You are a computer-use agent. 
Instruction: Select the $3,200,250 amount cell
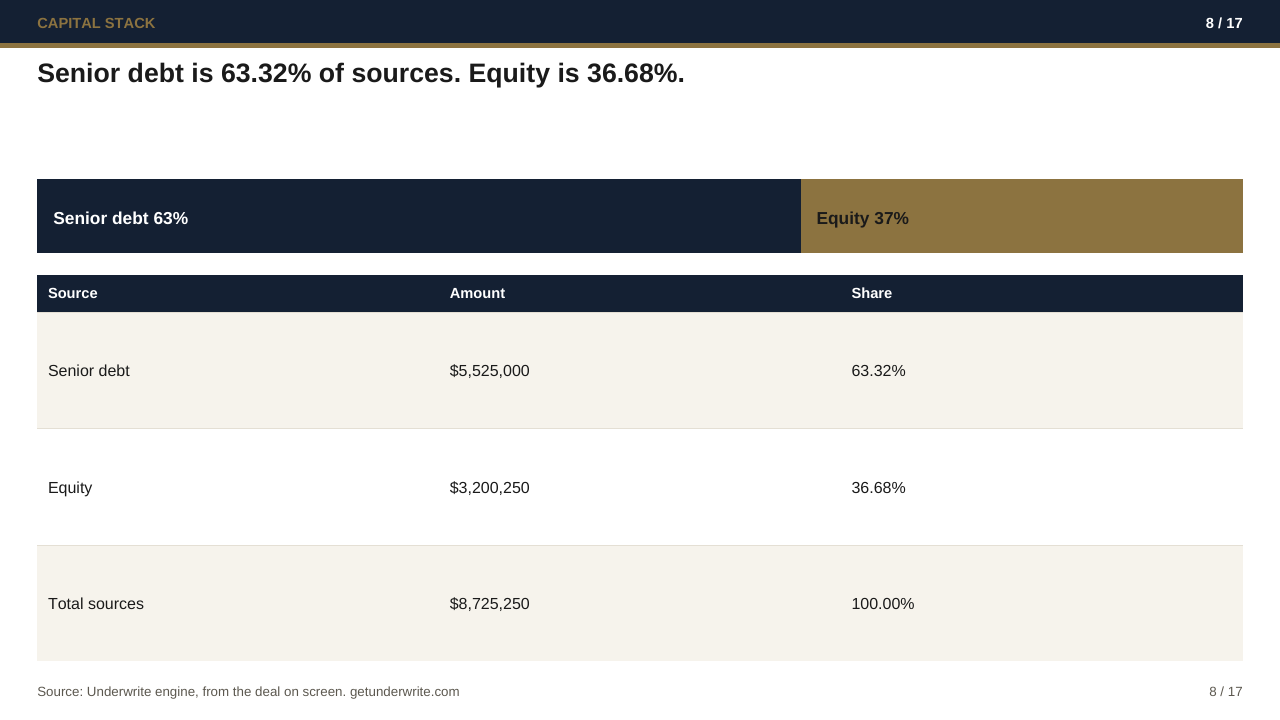489,488
